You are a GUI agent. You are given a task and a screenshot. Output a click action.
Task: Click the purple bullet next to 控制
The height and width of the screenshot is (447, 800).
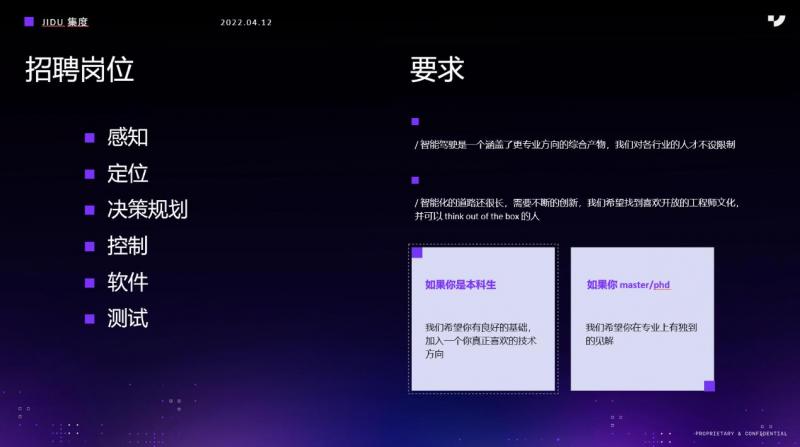(90, 246)
